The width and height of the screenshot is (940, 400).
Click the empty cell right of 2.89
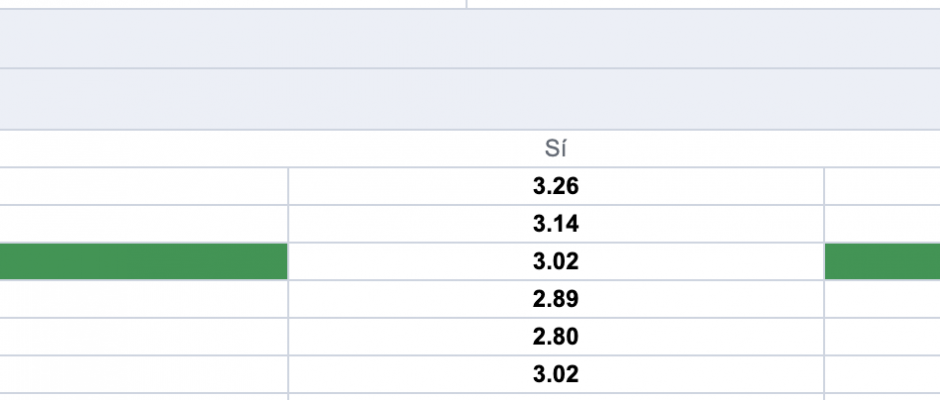point(882,299)
